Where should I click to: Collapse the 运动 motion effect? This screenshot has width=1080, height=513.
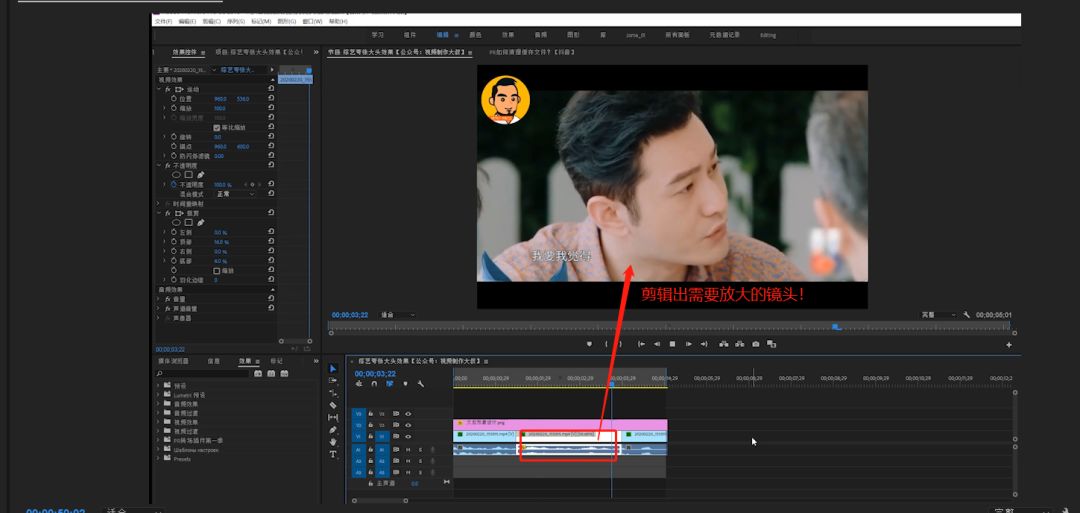pyautogui.click(x=159, y=90)
